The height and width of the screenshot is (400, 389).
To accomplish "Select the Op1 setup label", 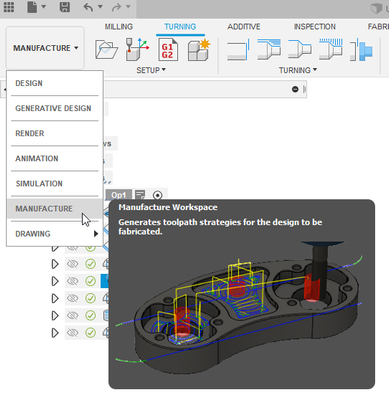I will (119, 195).
